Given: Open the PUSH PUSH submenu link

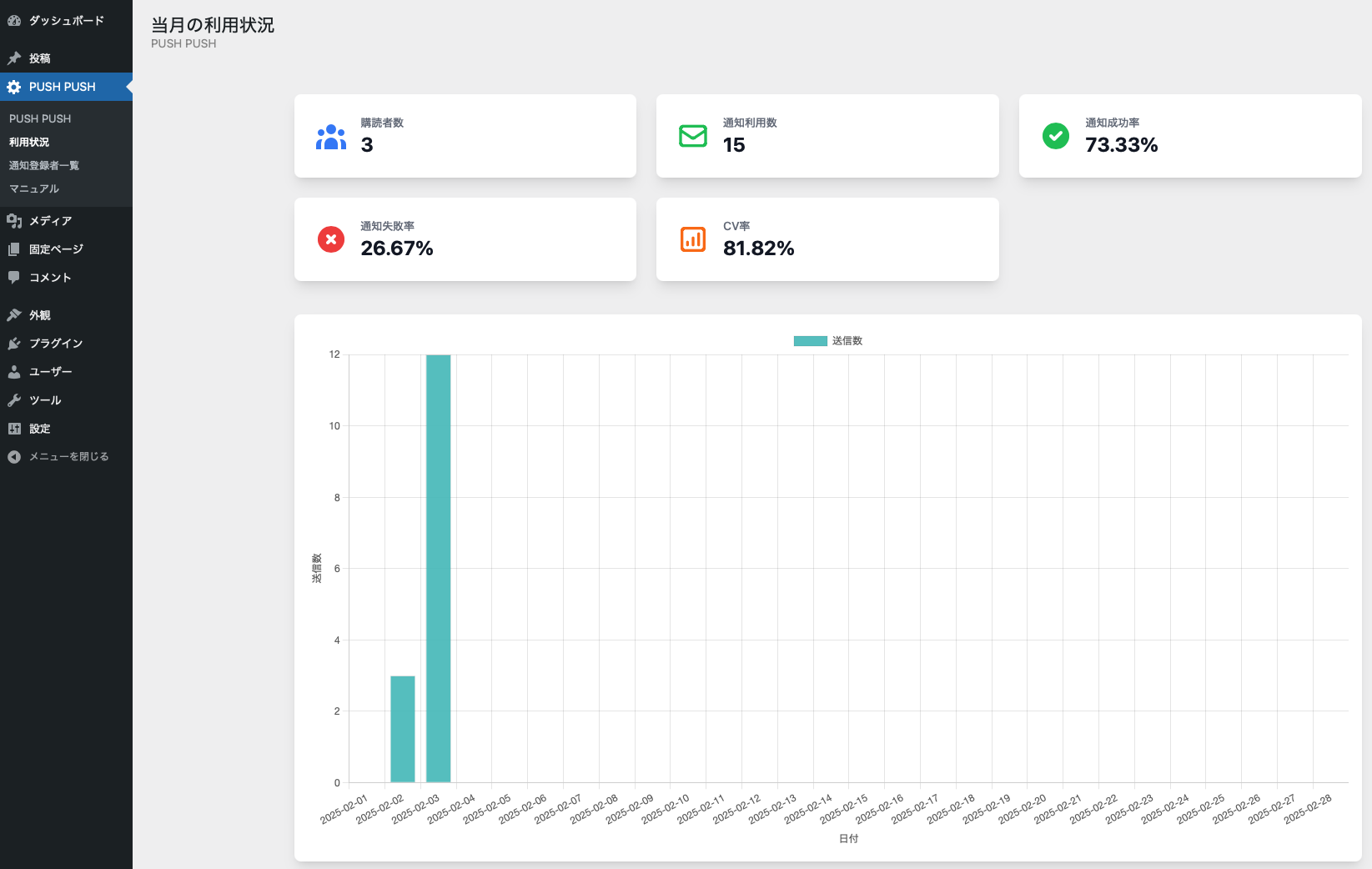Looking at the screenshot, I should tap(40, 119).
